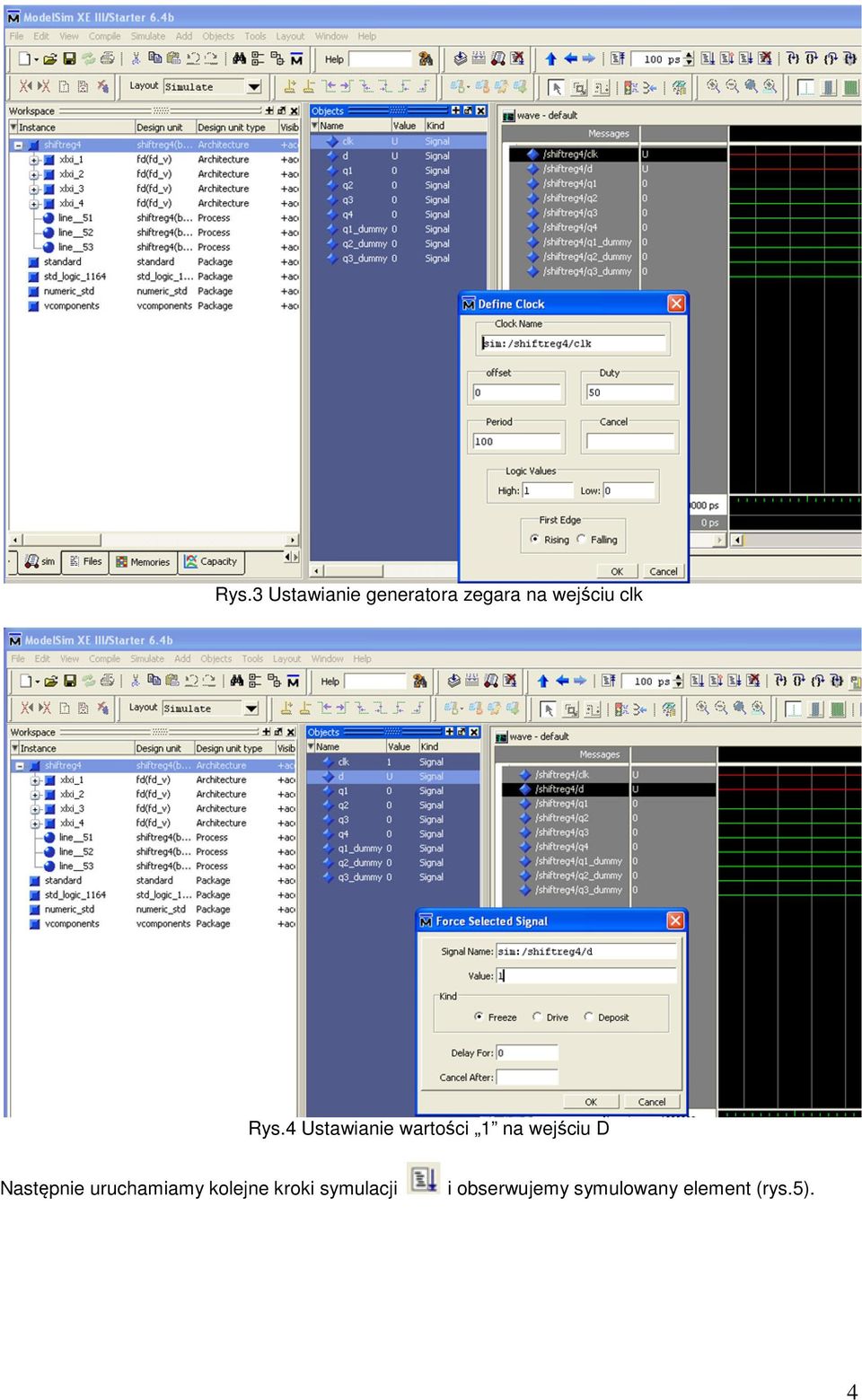Image resolution: width=862 pixels, height=1400 pixels.
Task: Click the Duty field in Define Clock dialog
Action: 629,392
